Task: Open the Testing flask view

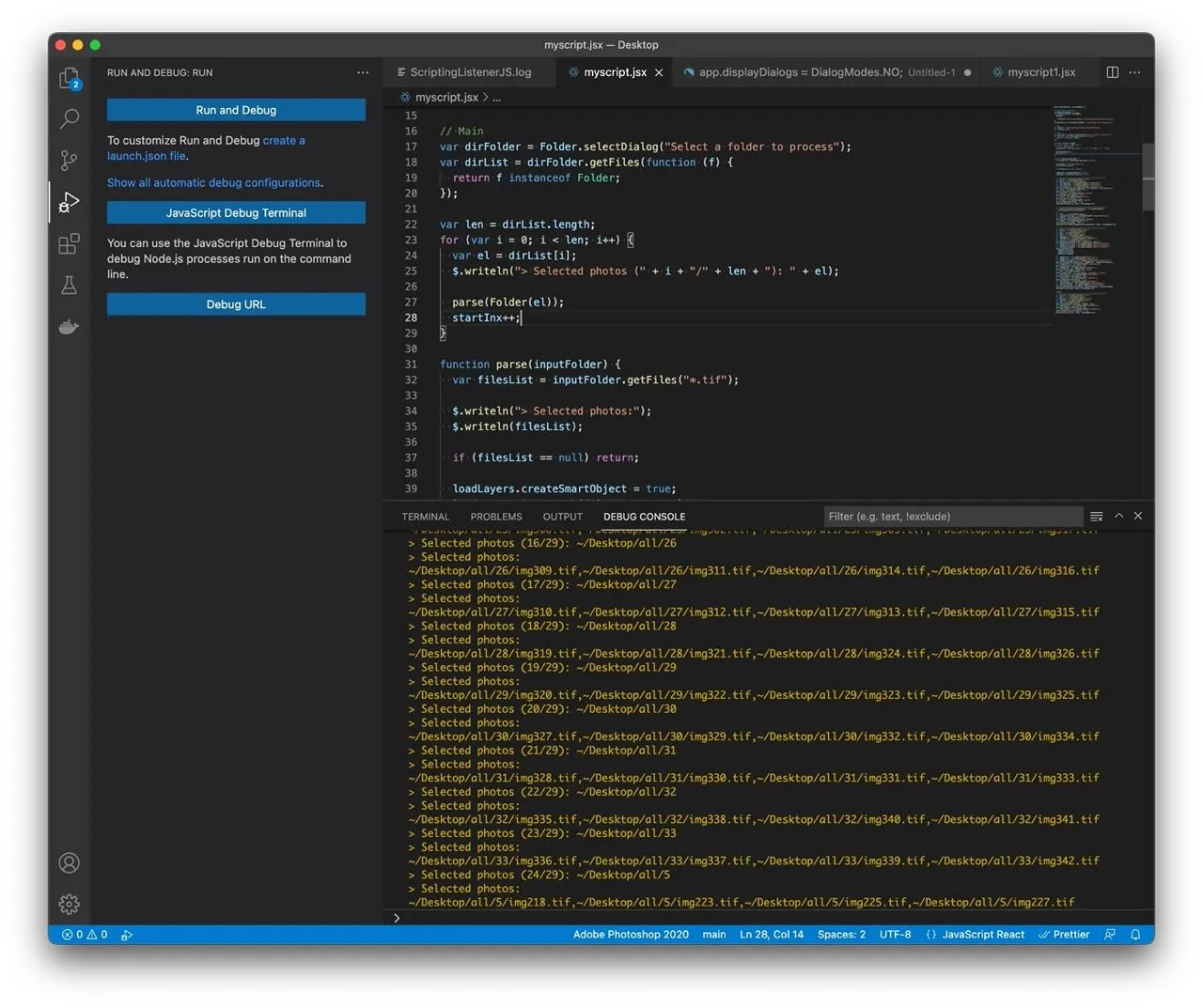Action: tap(69, 285)
